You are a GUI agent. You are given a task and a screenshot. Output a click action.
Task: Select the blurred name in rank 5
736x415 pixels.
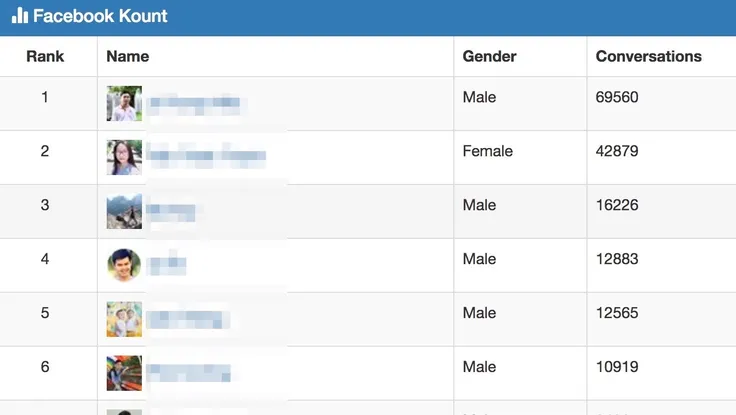click(x=188, y=319)
